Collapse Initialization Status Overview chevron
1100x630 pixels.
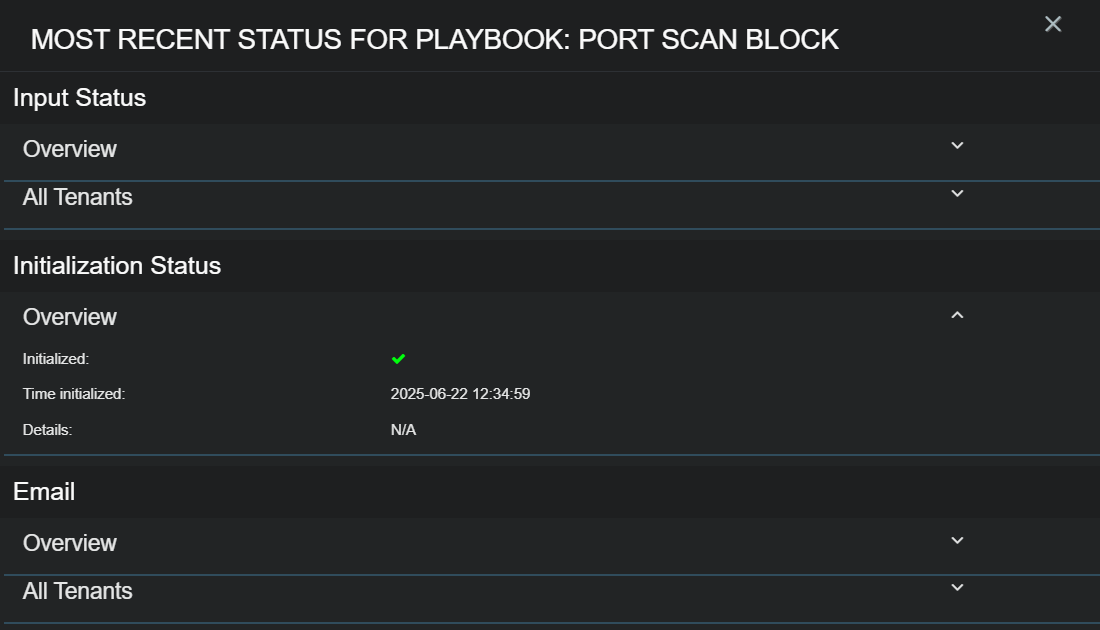[x=957, y=315]
